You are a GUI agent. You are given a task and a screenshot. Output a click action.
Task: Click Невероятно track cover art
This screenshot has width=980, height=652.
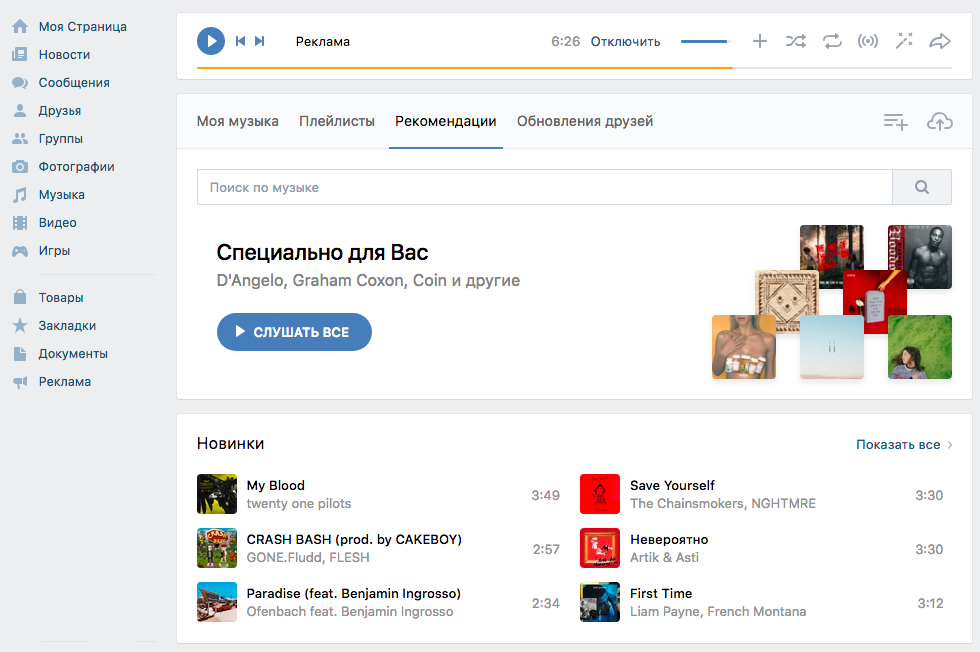pos(600,548)
